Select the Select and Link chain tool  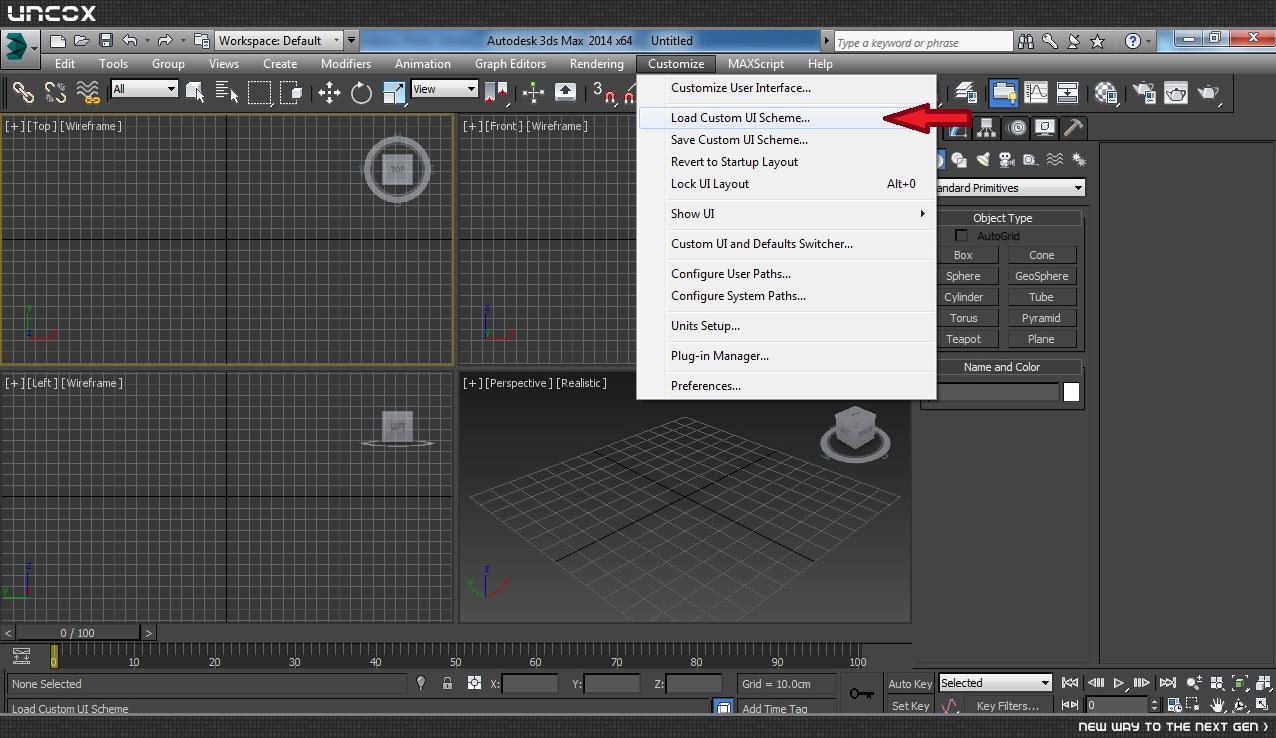pyautogui.click(x=22, y=93)
